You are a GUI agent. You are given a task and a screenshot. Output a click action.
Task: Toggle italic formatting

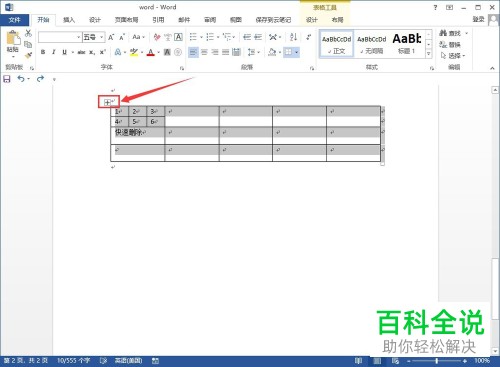pos(53,52)
